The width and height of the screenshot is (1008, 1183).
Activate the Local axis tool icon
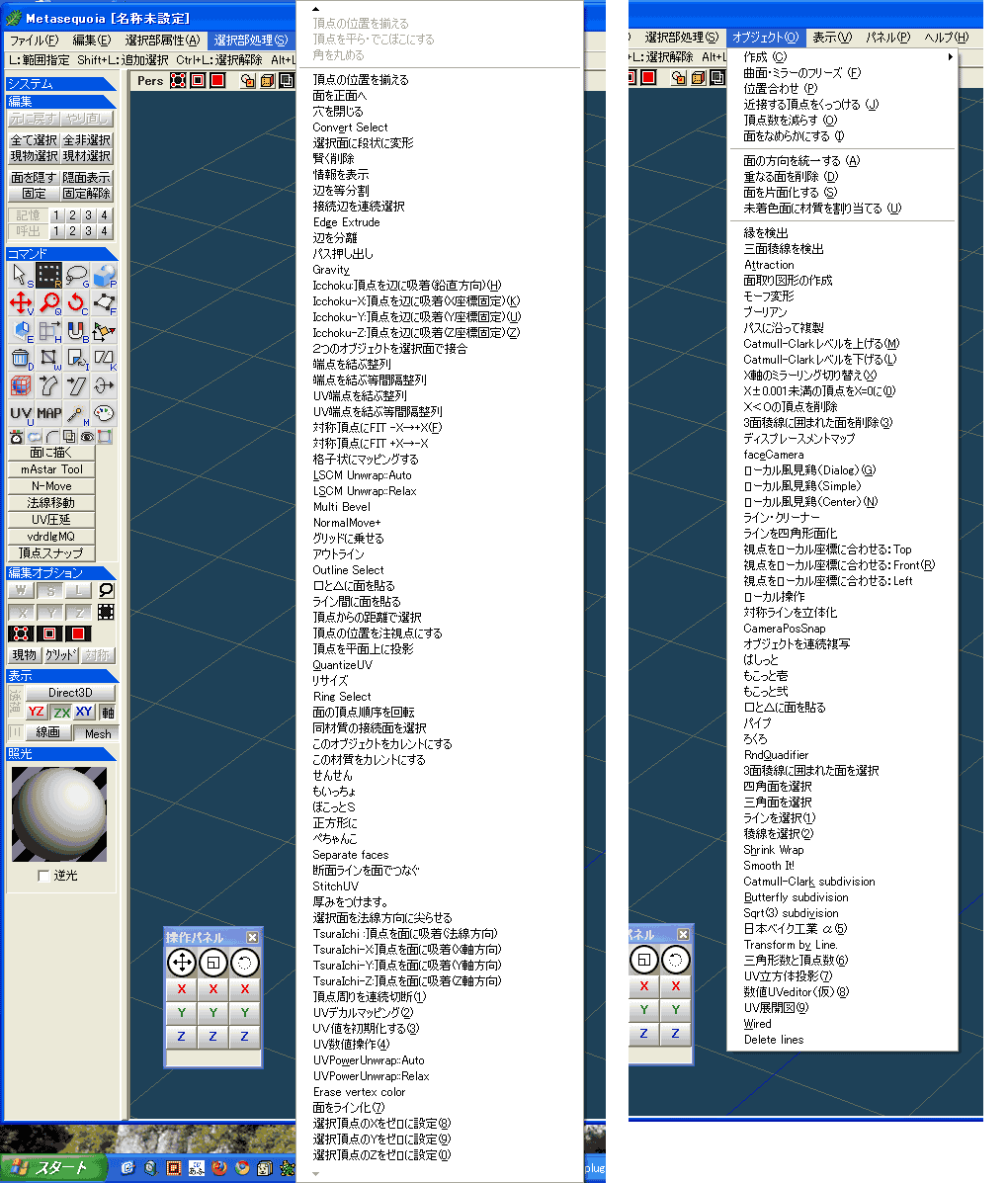(x=105, y=331)
